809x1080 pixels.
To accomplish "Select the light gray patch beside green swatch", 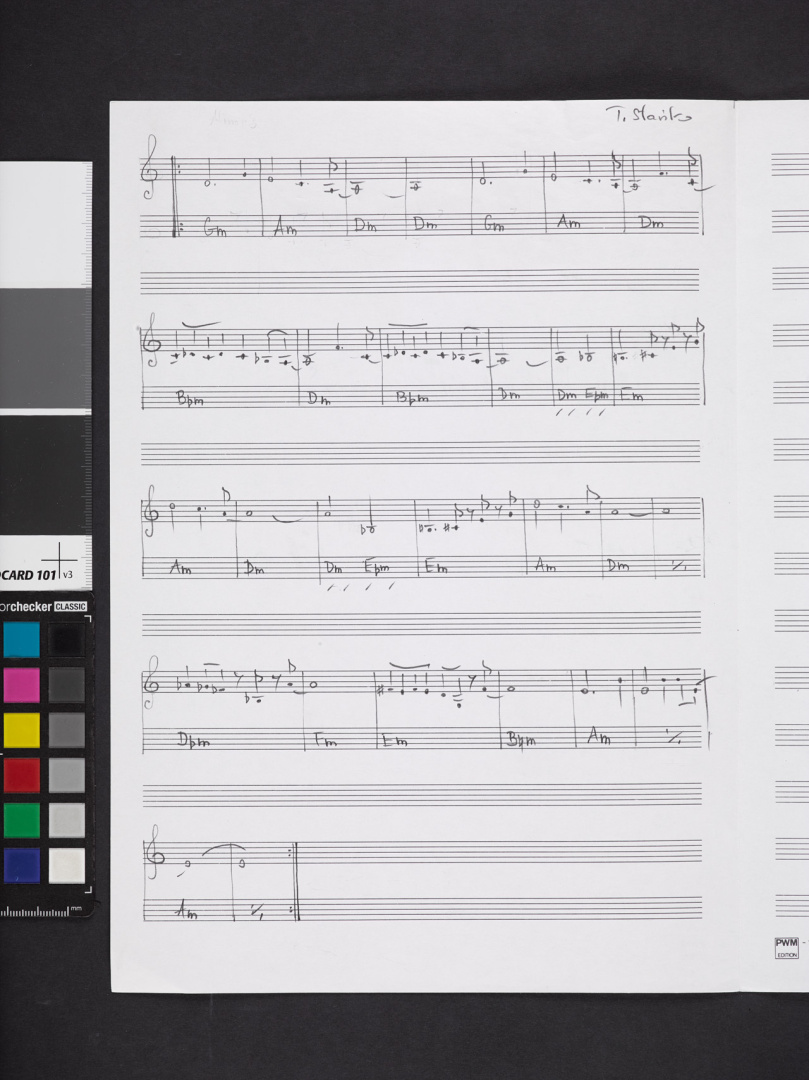I will pos(67,820).
